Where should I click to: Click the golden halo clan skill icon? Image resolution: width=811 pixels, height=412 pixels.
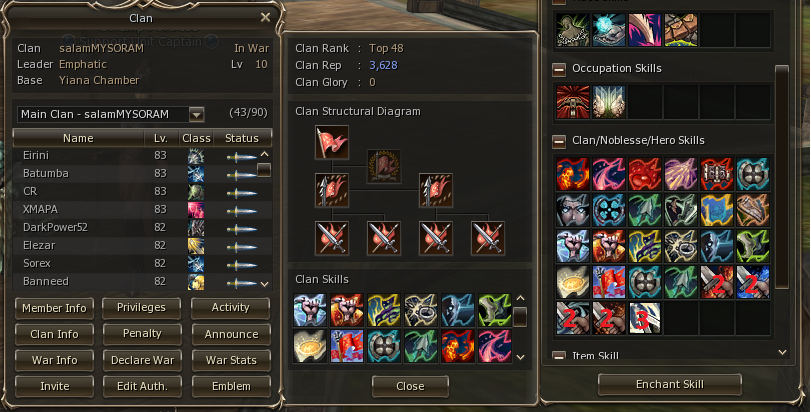tap(310, 346)
